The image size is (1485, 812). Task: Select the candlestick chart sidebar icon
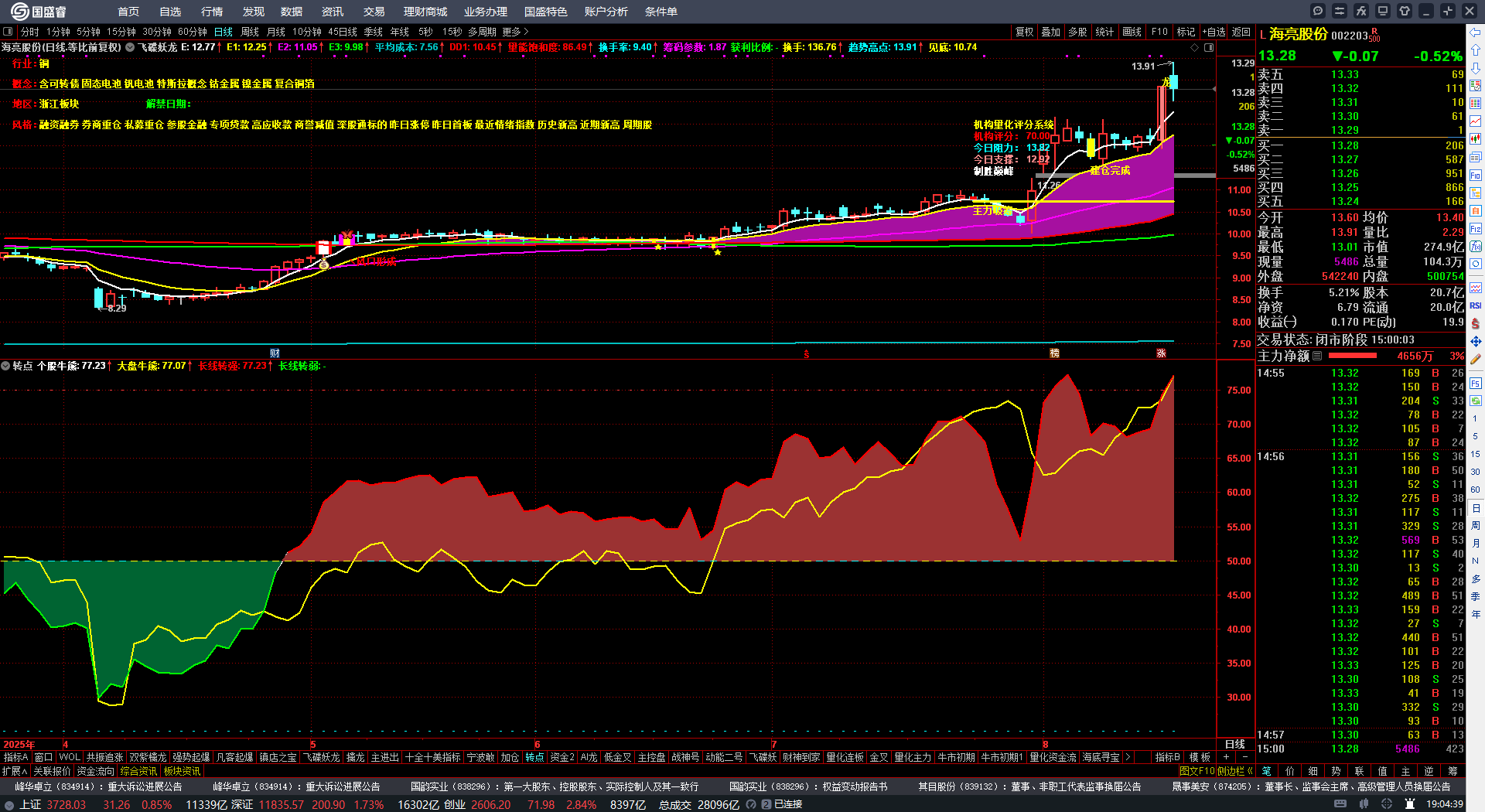(1476, 139)
